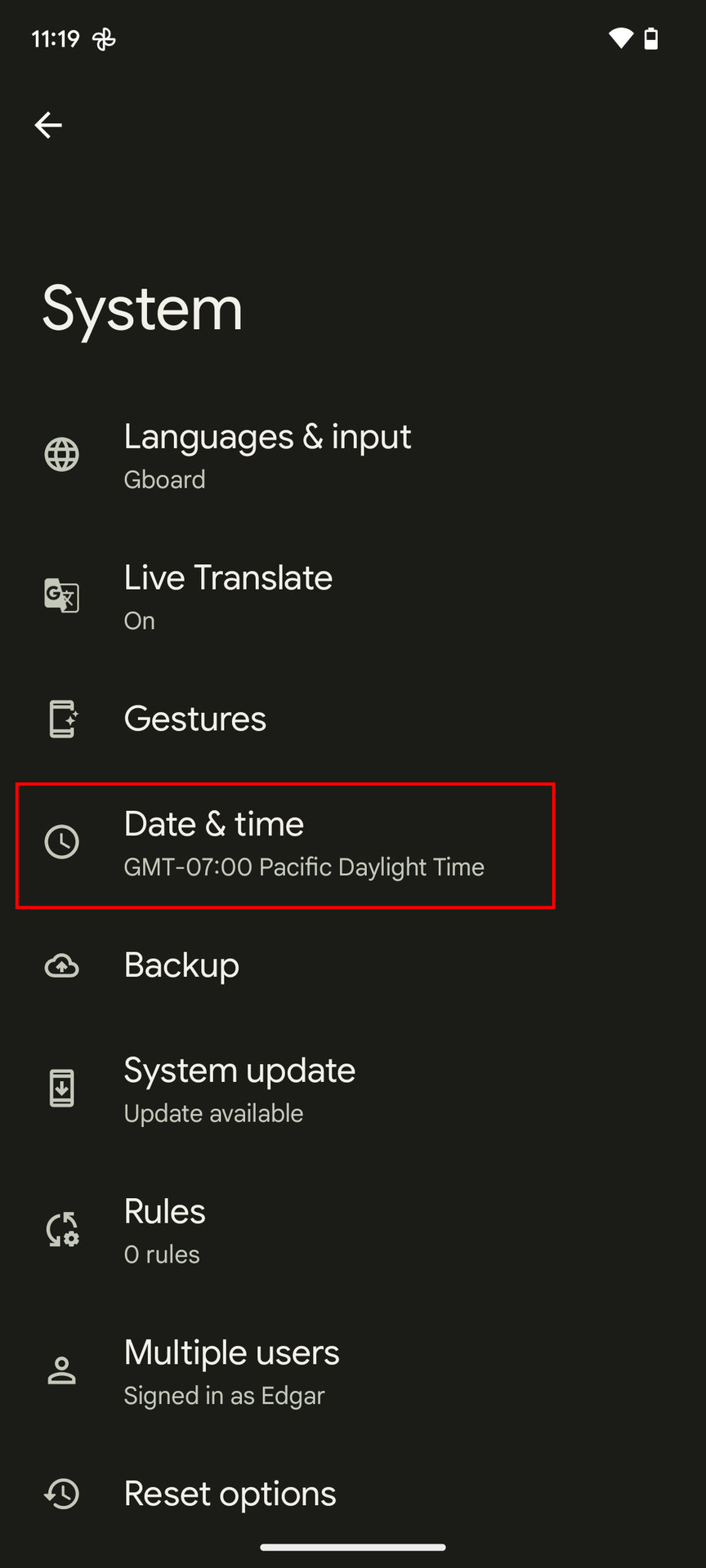Tap the Reset options history icon
This screenshot has width=706, height=1568.
point(62,1494)
